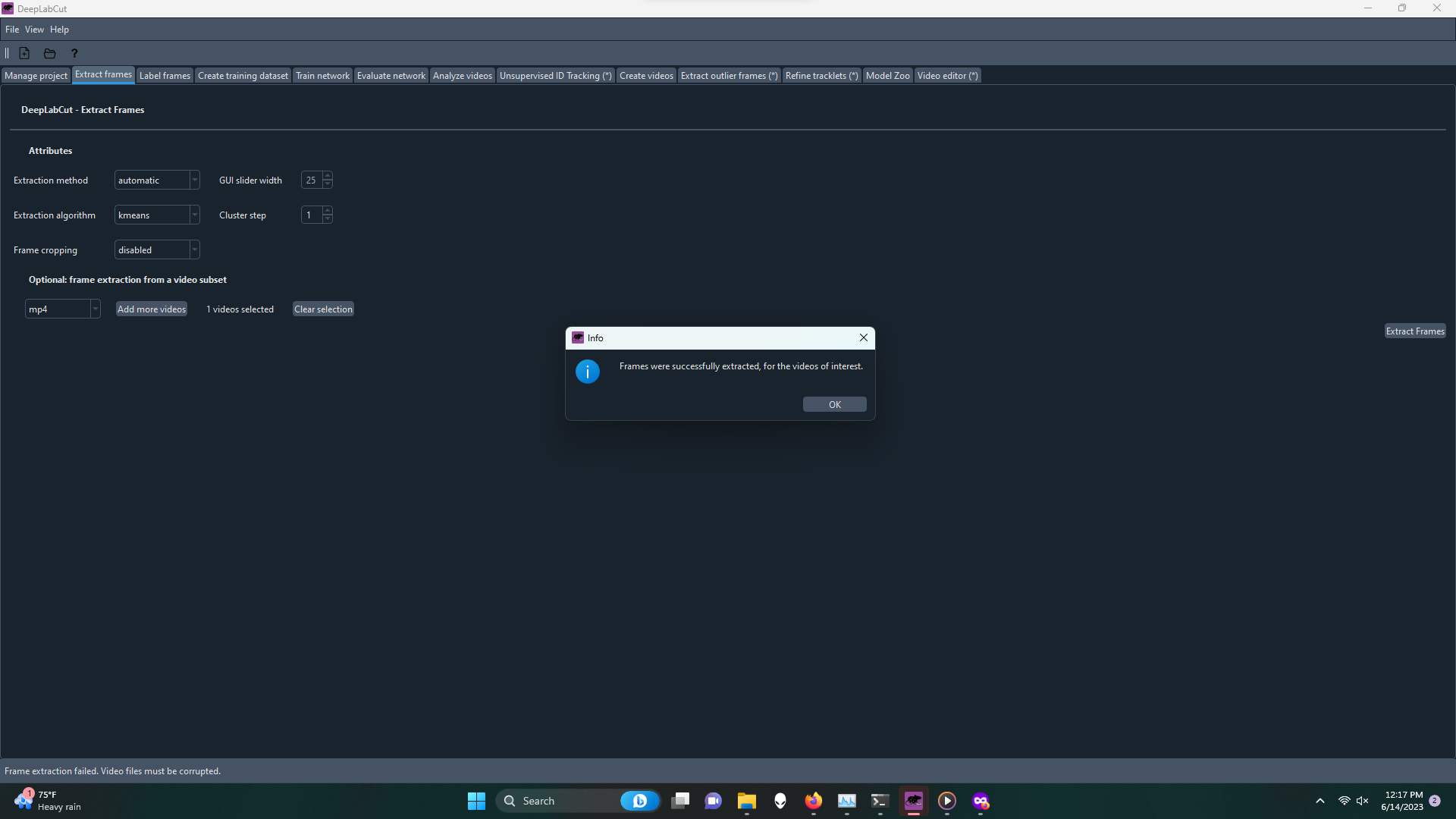The height and width of the screenshot is (819, 1456).
Task: Click the blue info icon in the dialog
Action: [x=587, y=372]
